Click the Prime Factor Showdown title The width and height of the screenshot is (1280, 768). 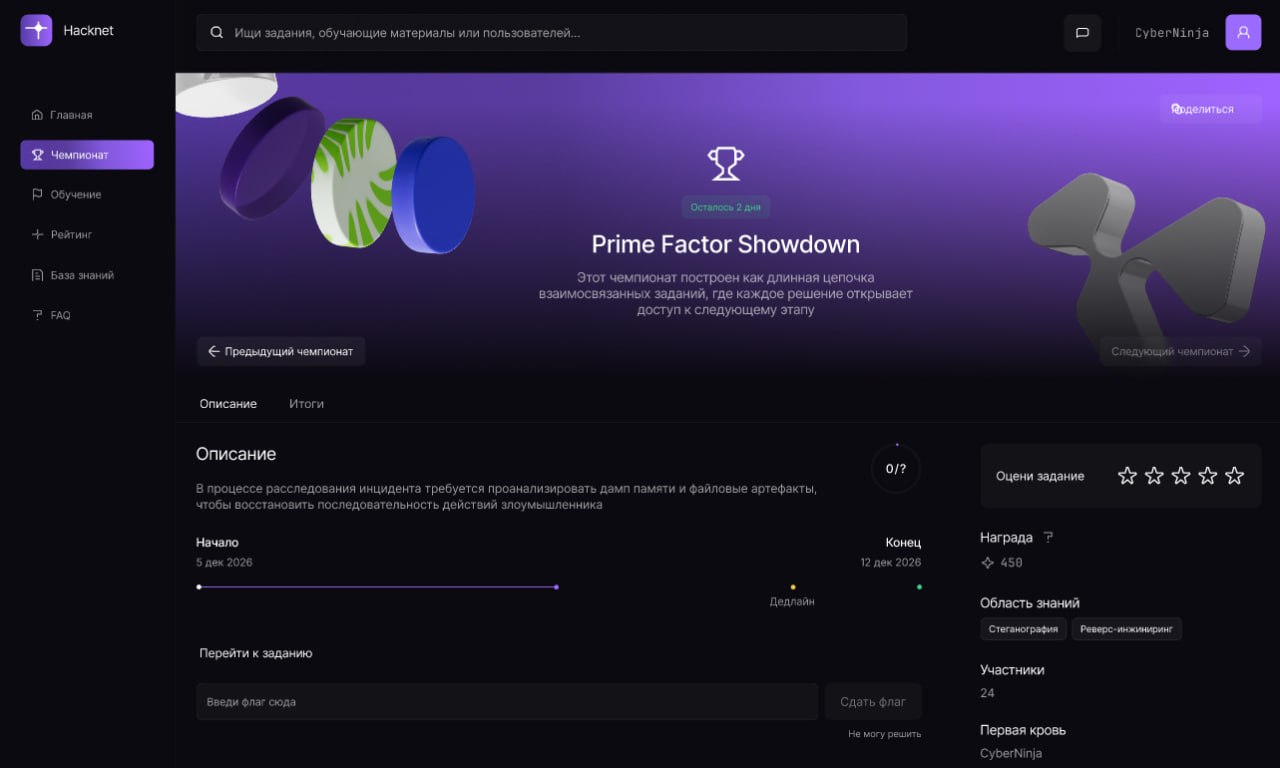point(726,244)
